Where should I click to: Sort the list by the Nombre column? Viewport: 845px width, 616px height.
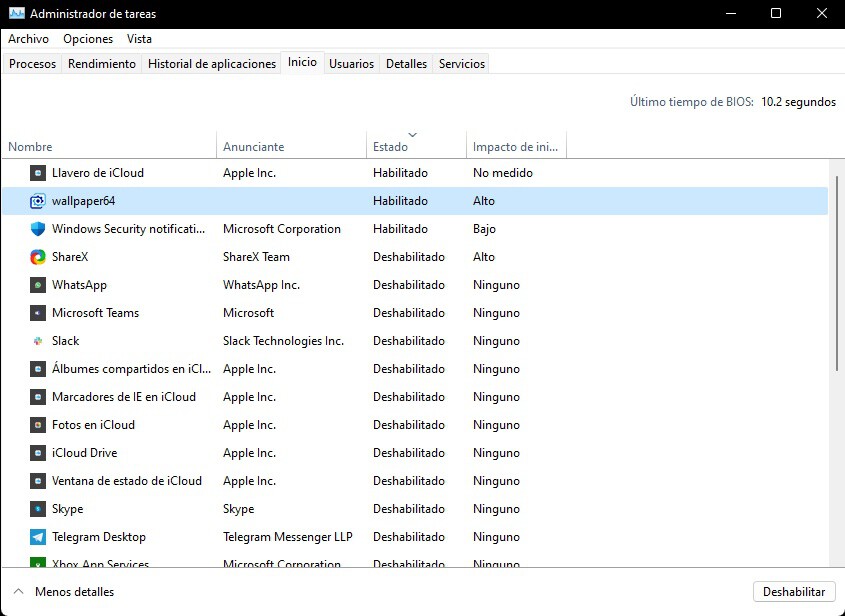tap(30, 146)
